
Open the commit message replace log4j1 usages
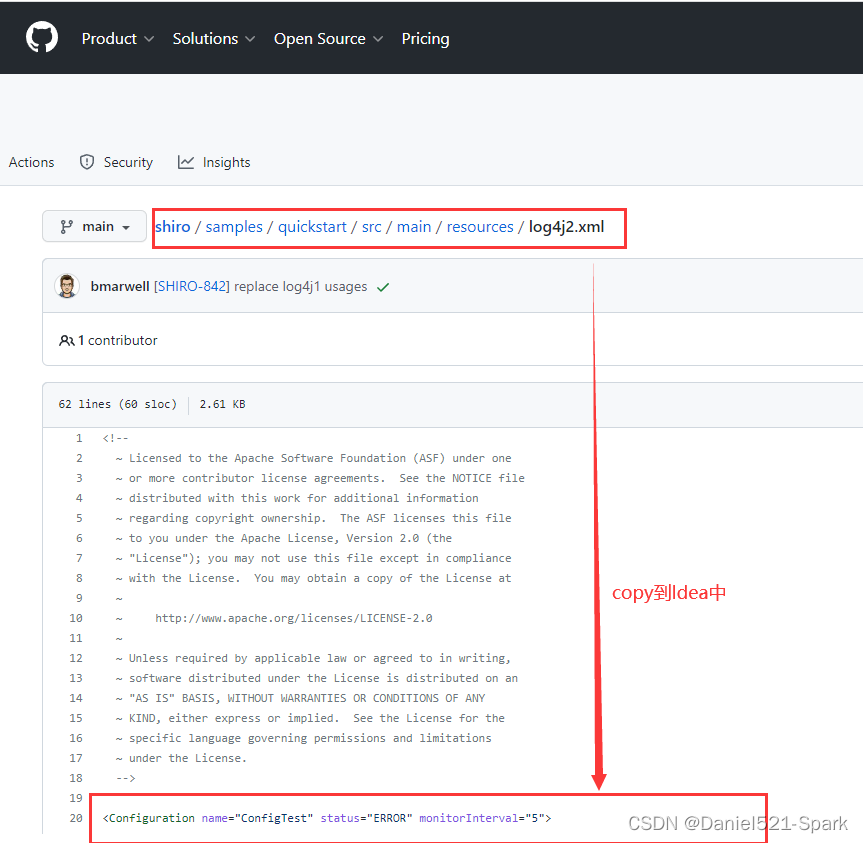click(301, 286)
